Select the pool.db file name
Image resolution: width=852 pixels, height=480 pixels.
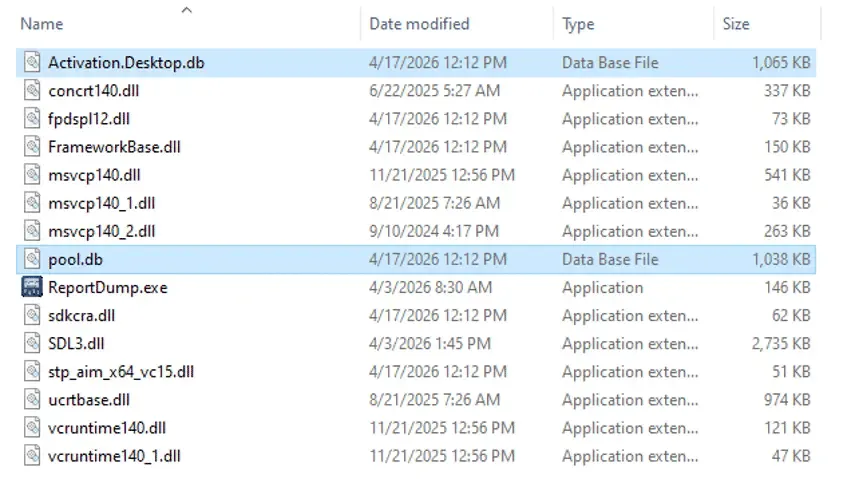click(76, 259)
